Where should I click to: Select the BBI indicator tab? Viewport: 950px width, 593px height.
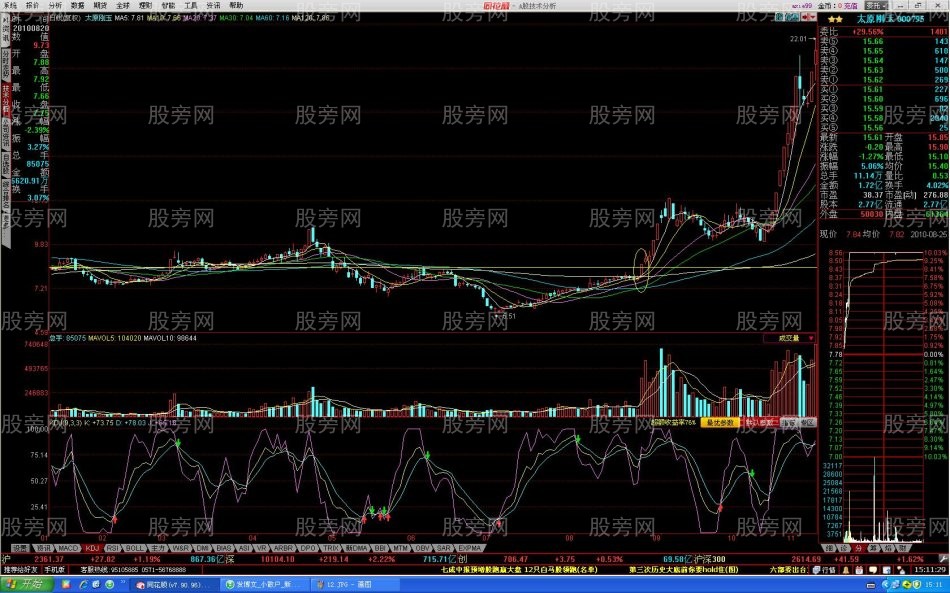(x=380, y=548)
